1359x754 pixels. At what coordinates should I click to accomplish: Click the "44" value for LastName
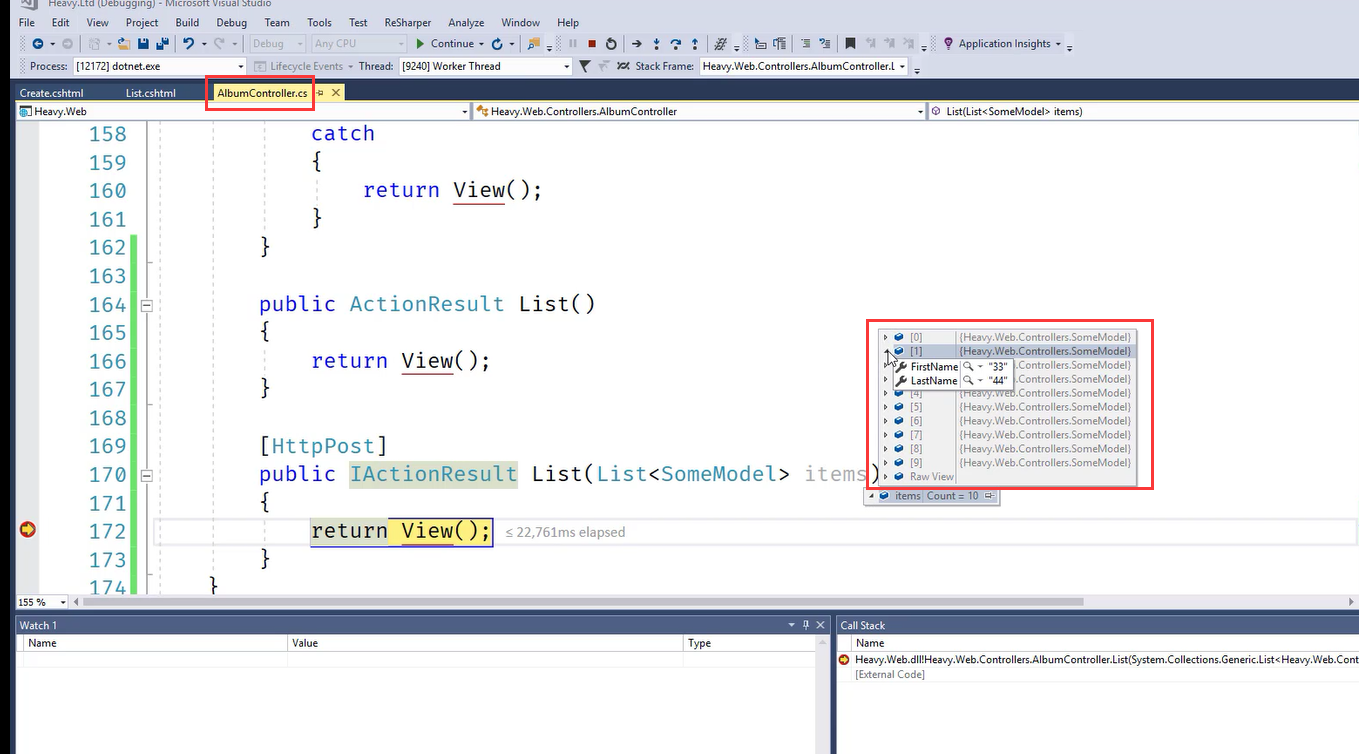[997, 381]
